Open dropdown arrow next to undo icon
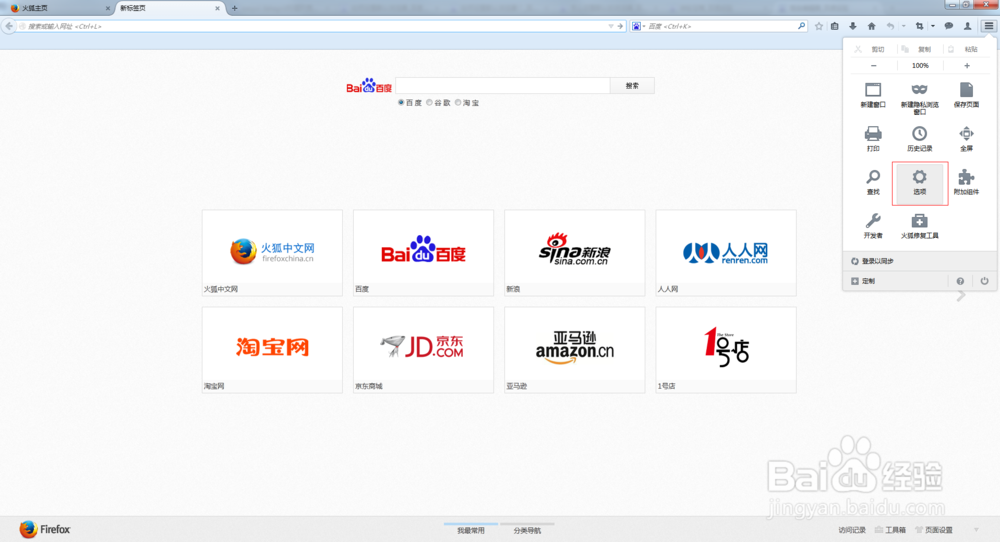The image size is (1000, 542). [903, 26]
